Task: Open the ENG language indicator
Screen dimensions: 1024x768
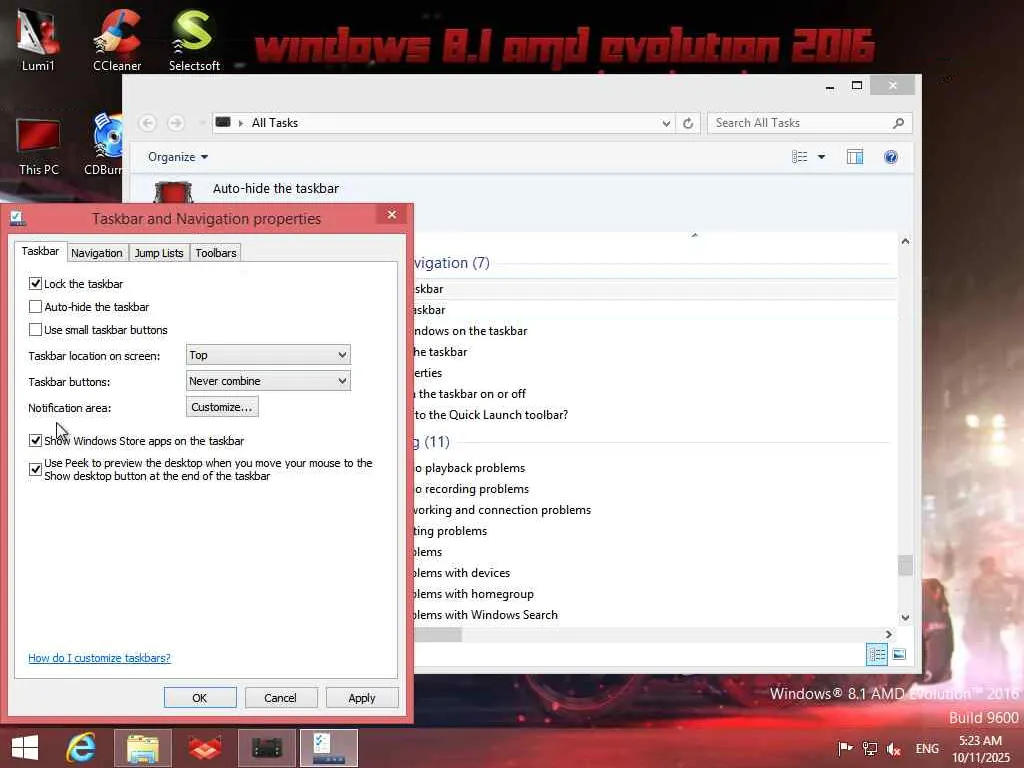Action: 927,748
